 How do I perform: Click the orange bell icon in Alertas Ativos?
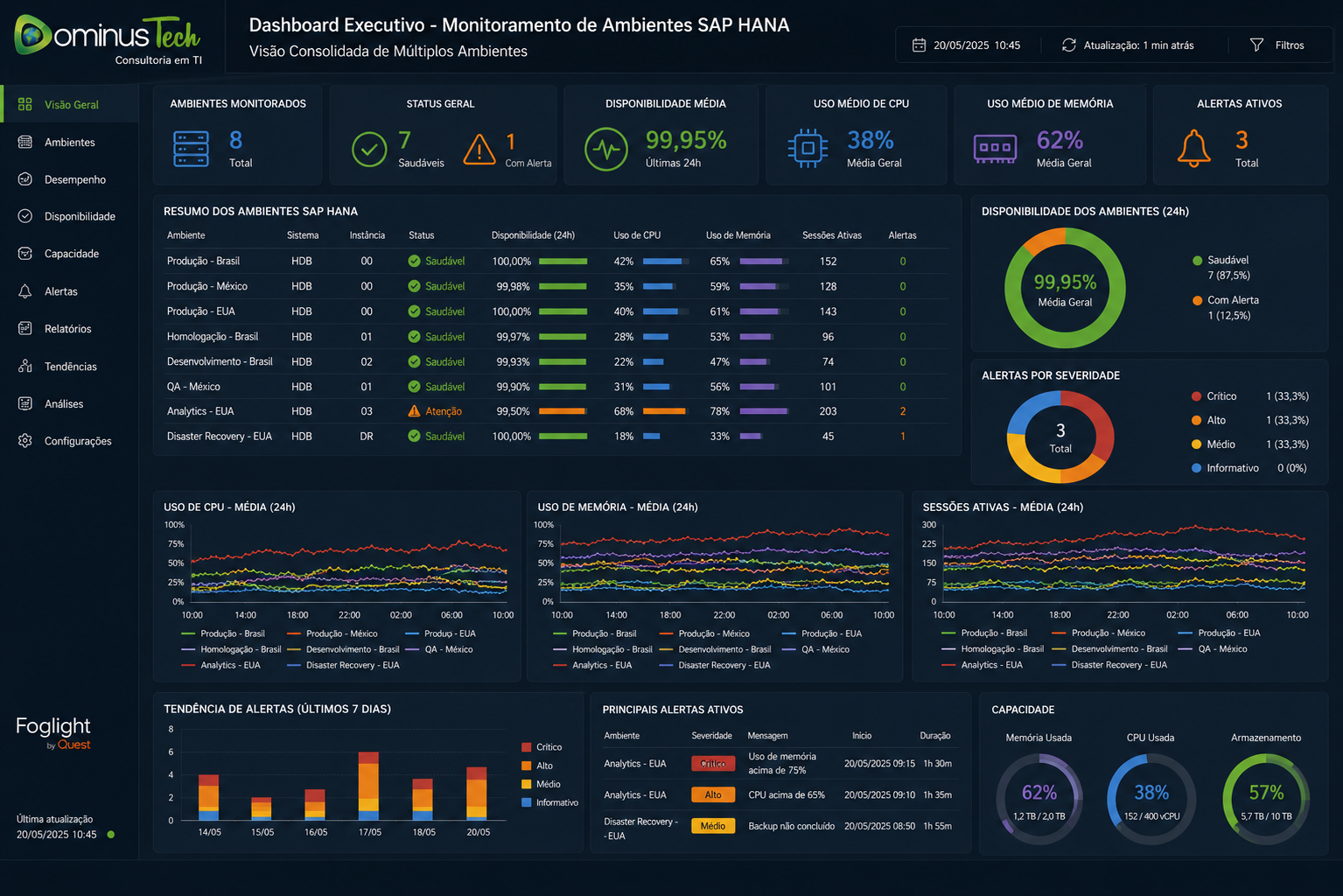[x=1193, y=149]
